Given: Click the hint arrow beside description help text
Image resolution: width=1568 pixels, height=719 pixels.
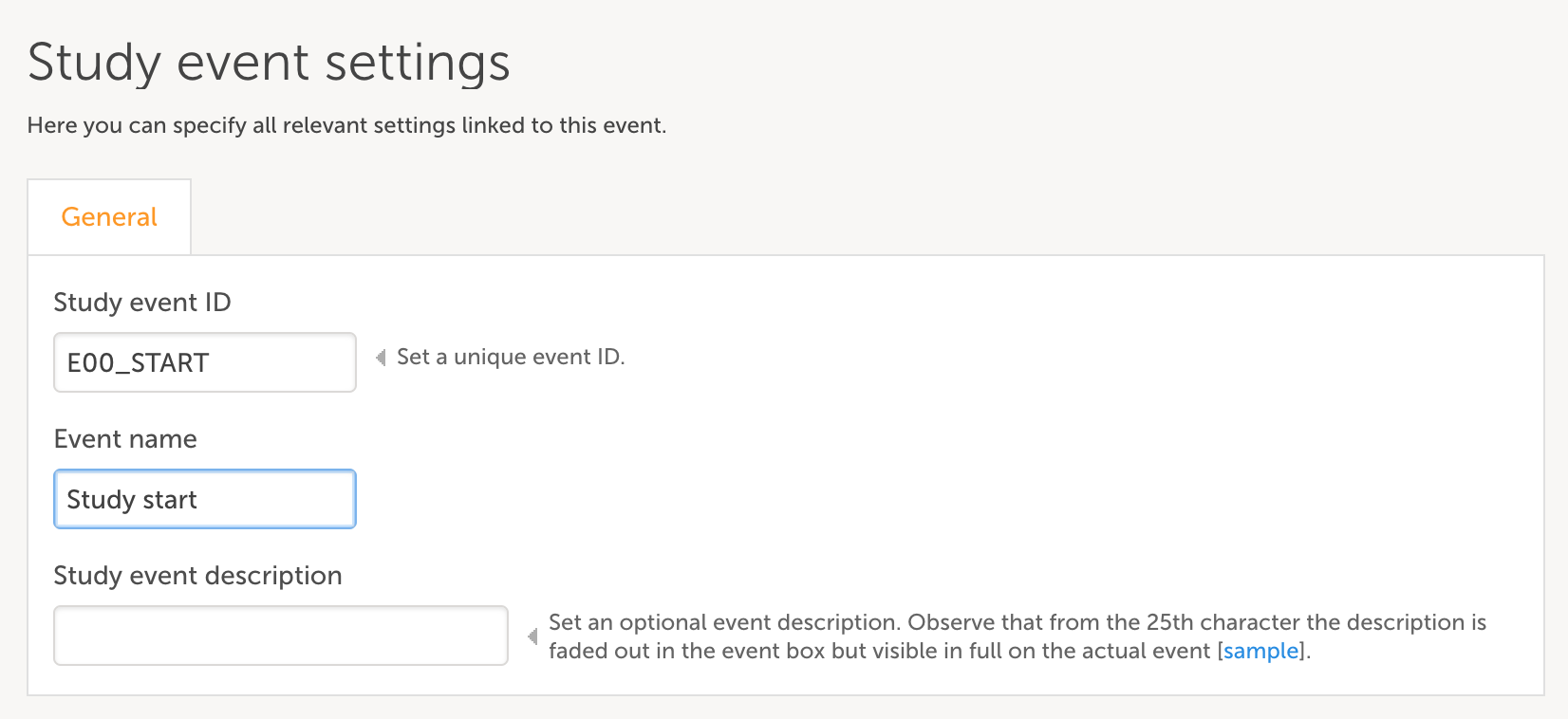Looking at the screenshot, I should coord(532,636).
